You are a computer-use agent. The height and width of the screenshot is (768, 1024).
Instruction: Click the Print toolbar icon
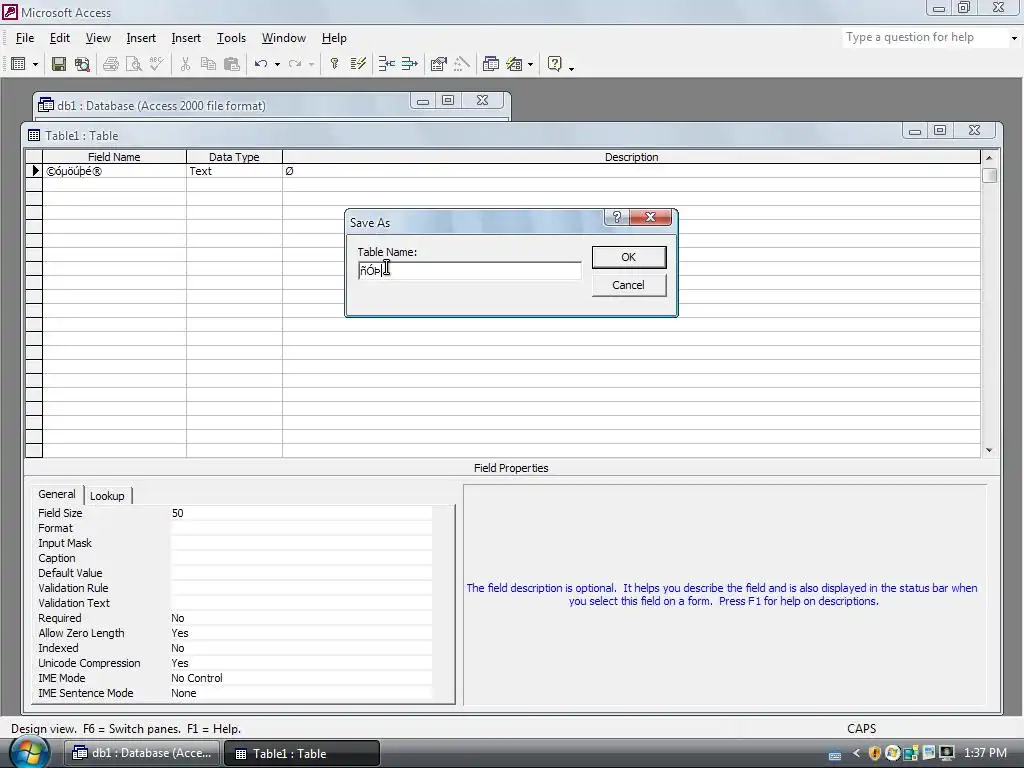click(110, 64)
